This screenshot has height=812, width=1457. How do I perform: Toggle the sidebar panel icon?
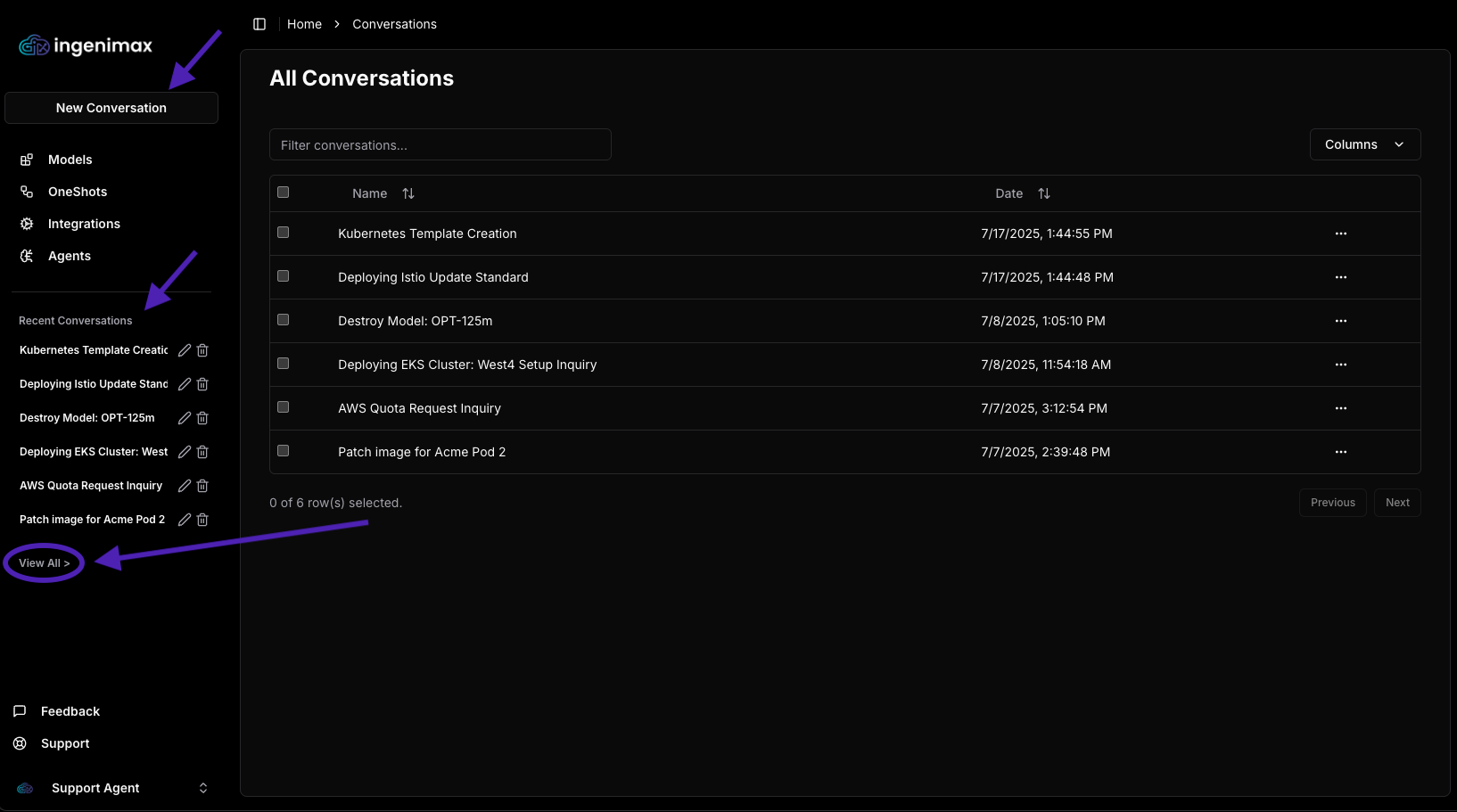(259, 24)
